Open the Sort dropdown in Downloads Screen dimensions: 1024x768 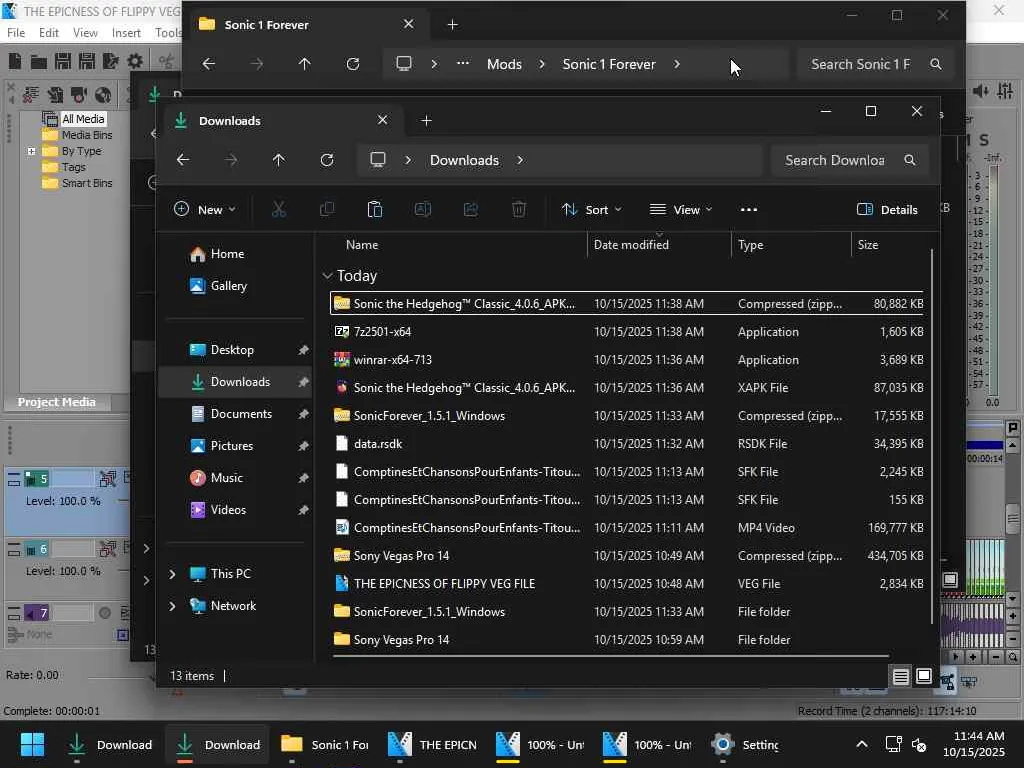tap(592, 210)
